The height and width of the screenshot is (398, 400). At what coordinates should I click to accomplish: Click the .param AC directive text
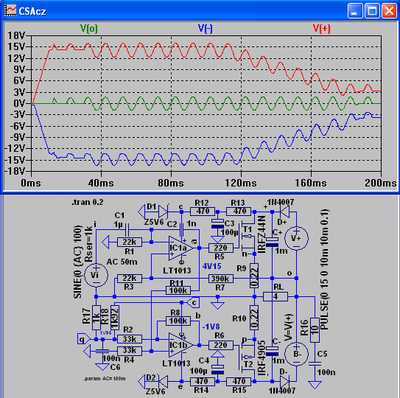tap(105, 379)
